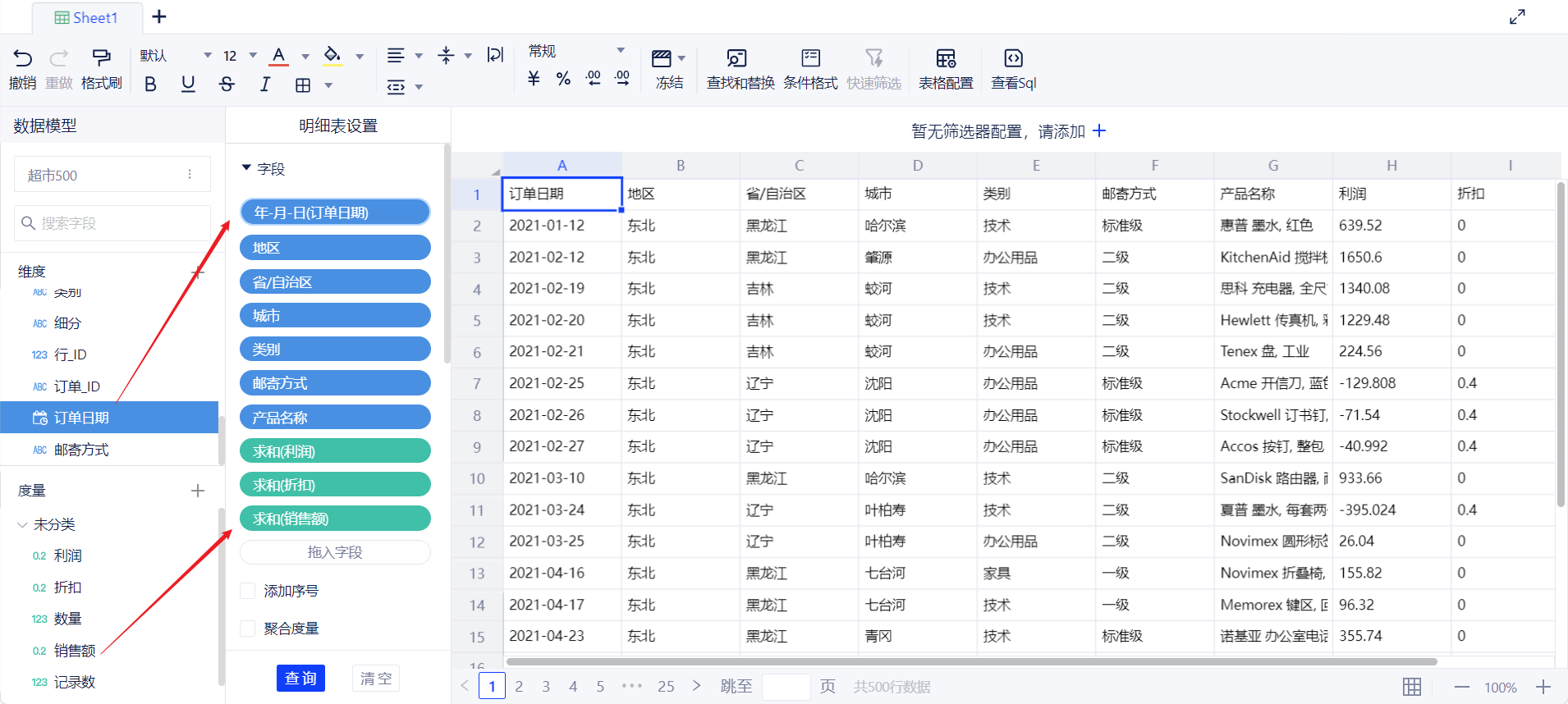Click the fullscreen expand icon
The height and width of the screenshot is (704, 1568).
[1517, 17]
